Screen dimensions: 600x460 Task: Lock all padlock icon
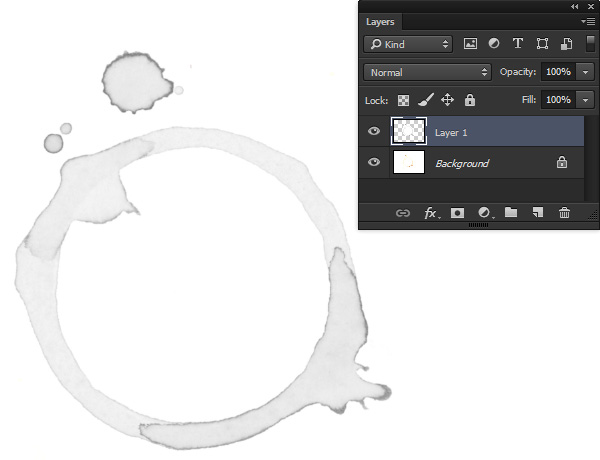click(x=470, y=100)
